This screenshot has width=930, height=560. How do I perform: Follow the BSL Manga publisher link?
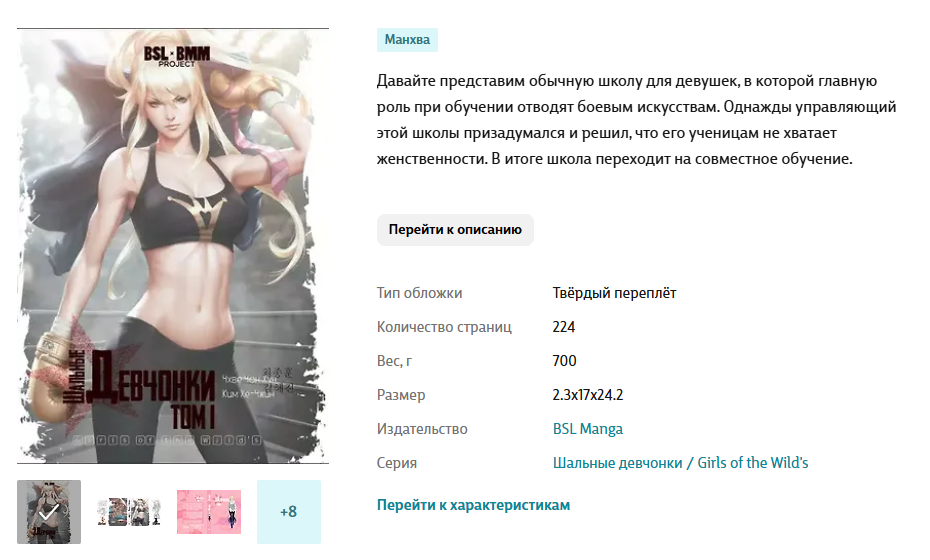[588, 429]
